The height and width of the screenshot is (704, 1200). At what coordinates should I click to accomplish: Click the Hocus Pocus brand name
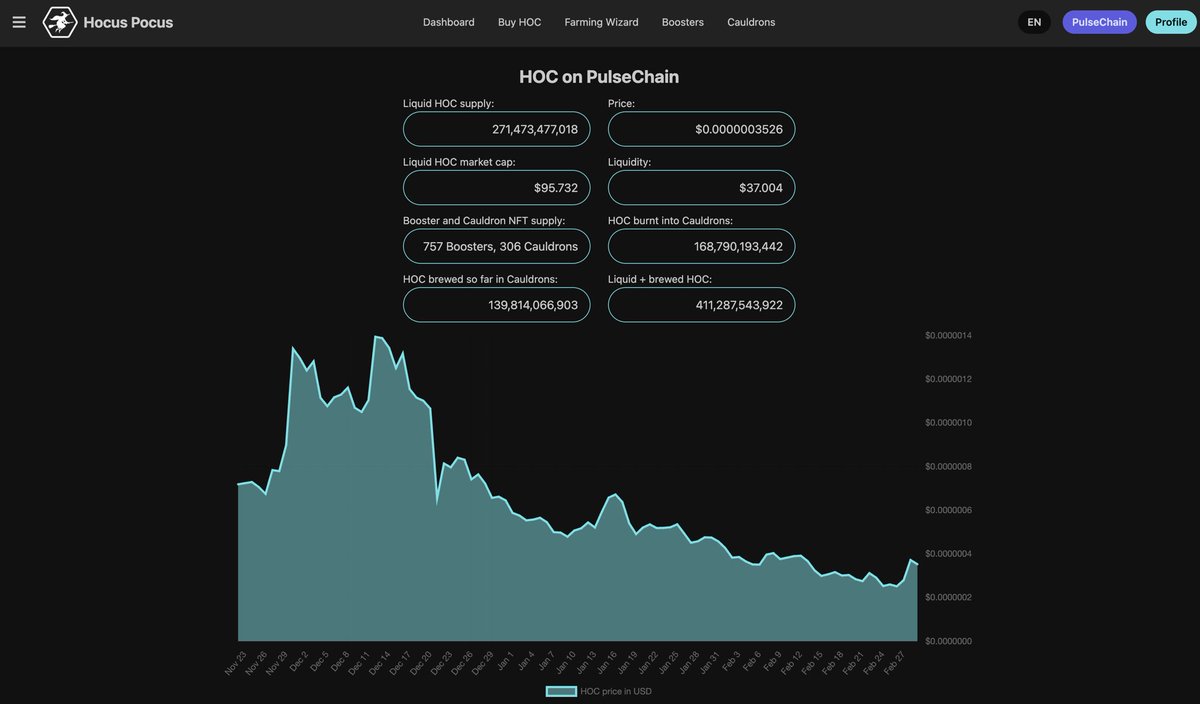tap(128, 22)
